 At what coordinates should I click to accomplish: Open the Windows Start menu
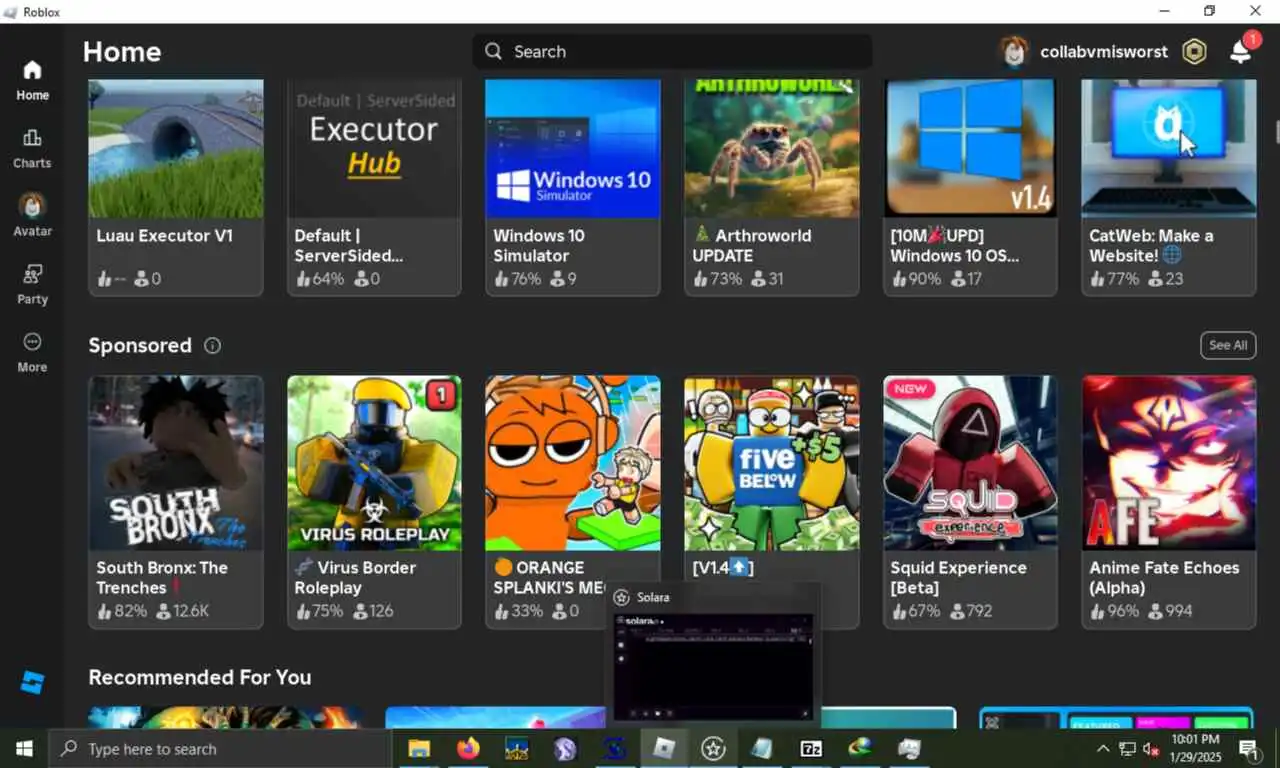tap(24, 748)
